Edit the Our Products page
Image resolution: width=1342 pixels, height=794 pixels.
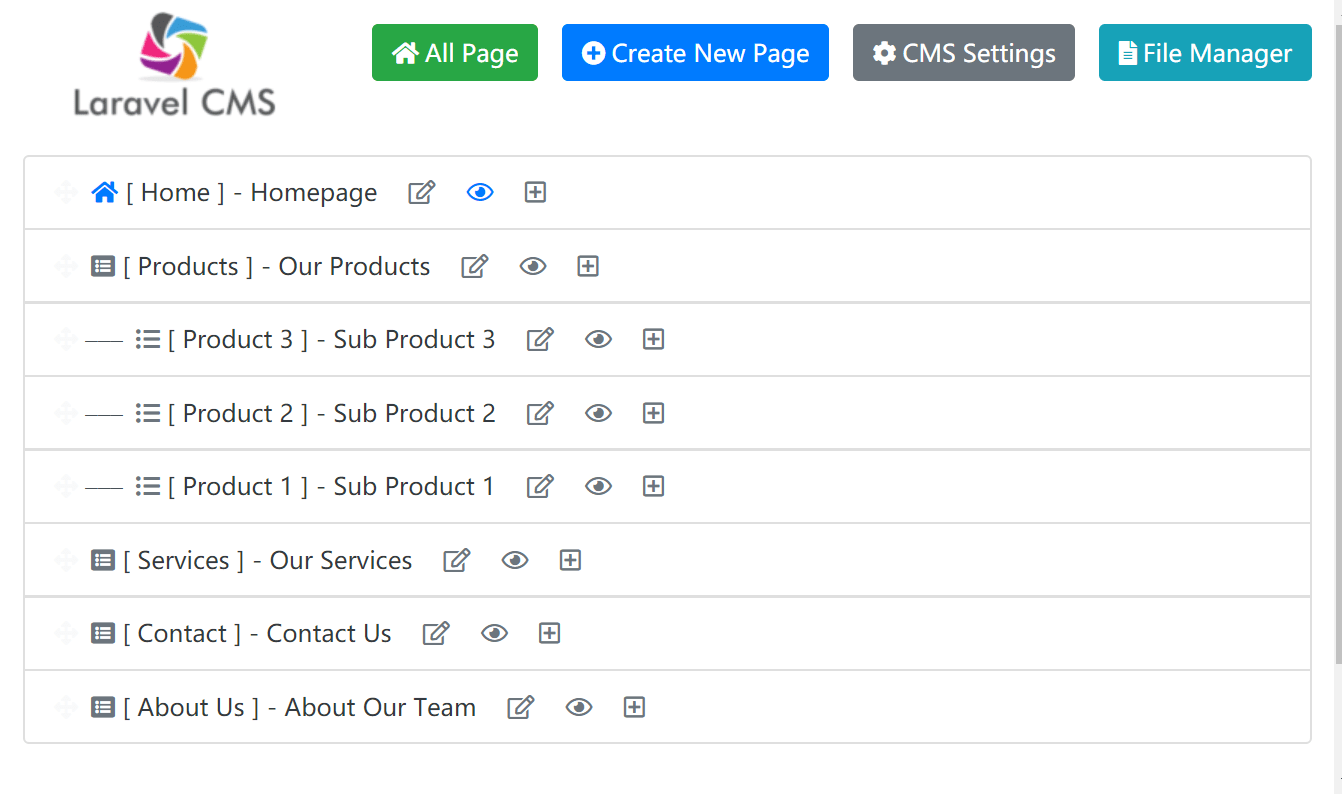coord(475,267)
